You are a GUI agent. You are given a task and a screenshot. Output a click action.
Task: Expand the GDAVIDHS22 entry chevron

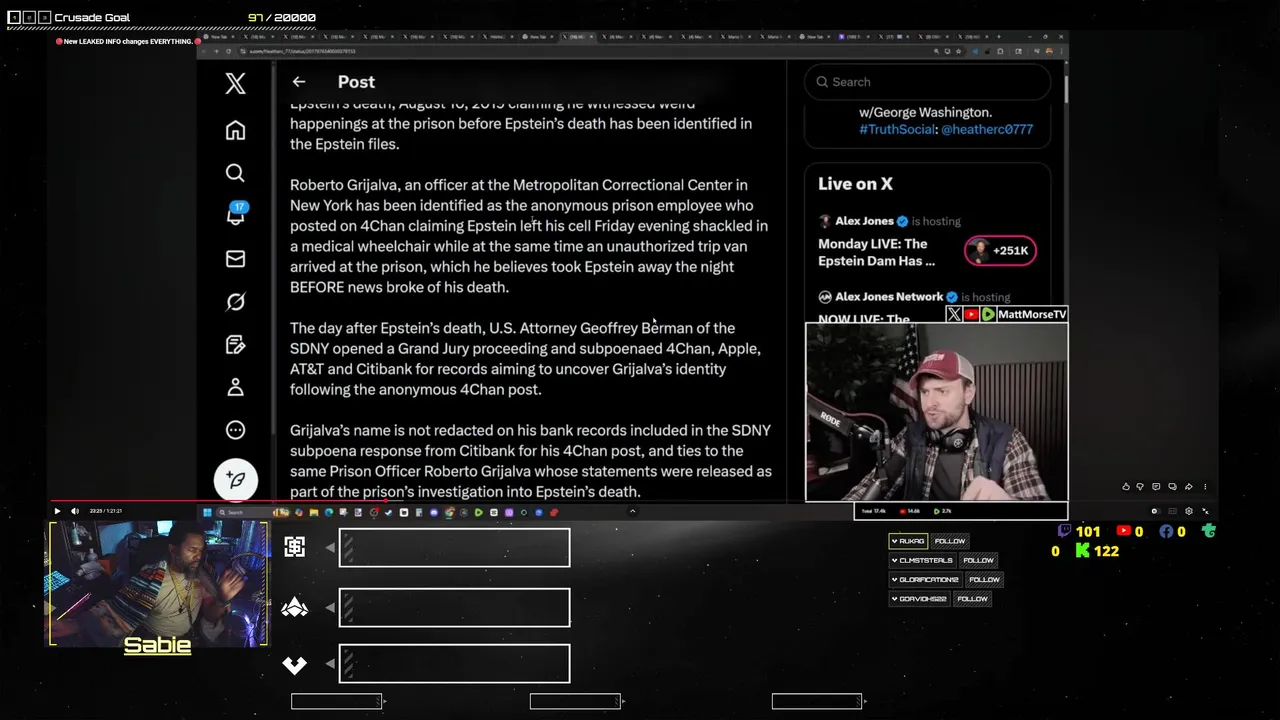894,599
